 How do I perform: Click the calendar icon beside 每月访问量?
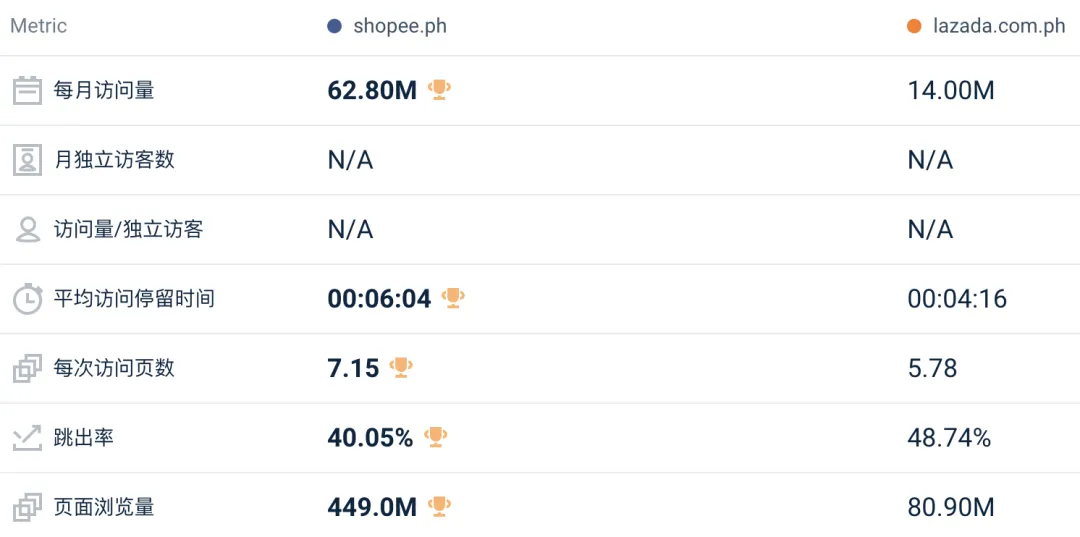tap(27, 90)
